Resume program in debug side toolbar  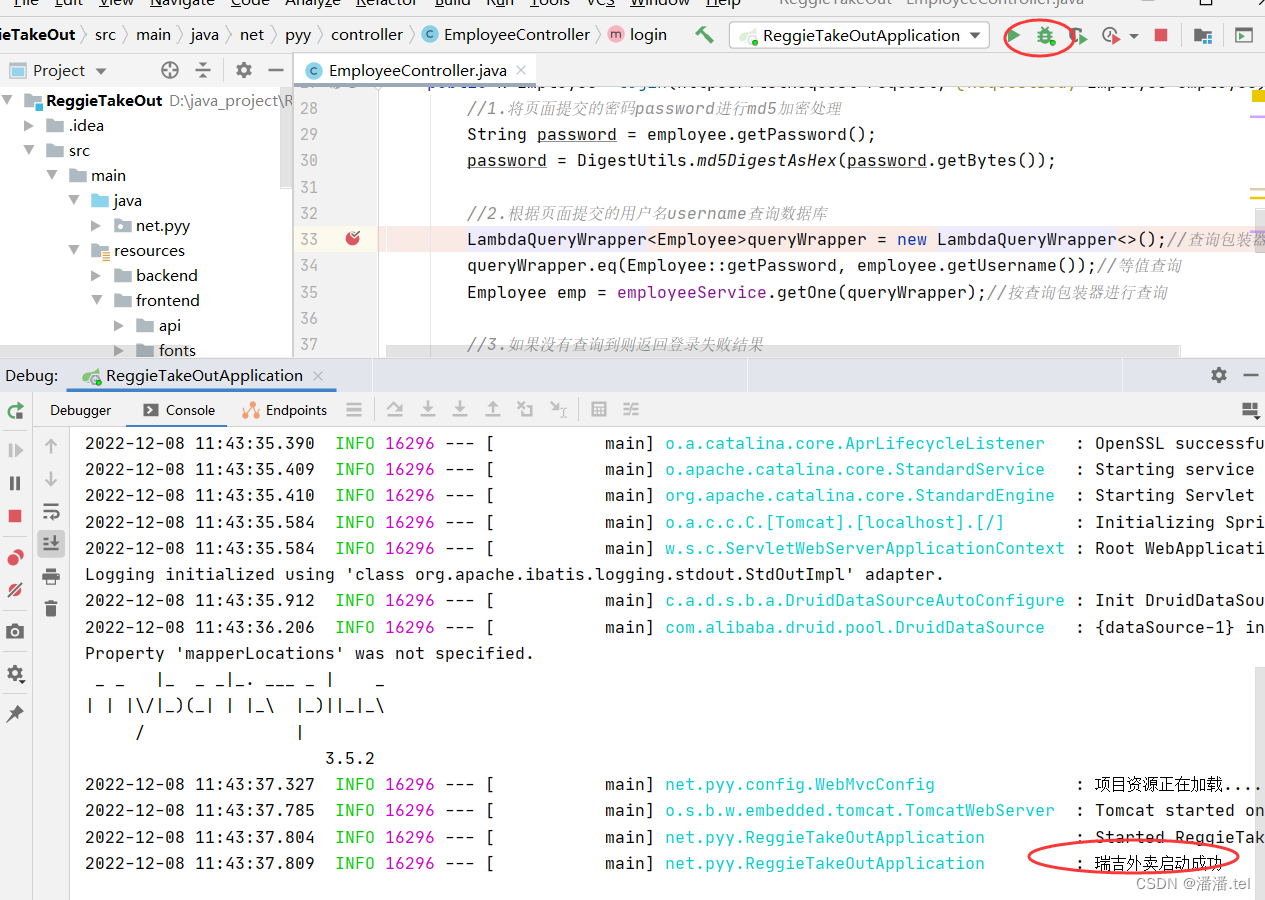pos(15,450)
